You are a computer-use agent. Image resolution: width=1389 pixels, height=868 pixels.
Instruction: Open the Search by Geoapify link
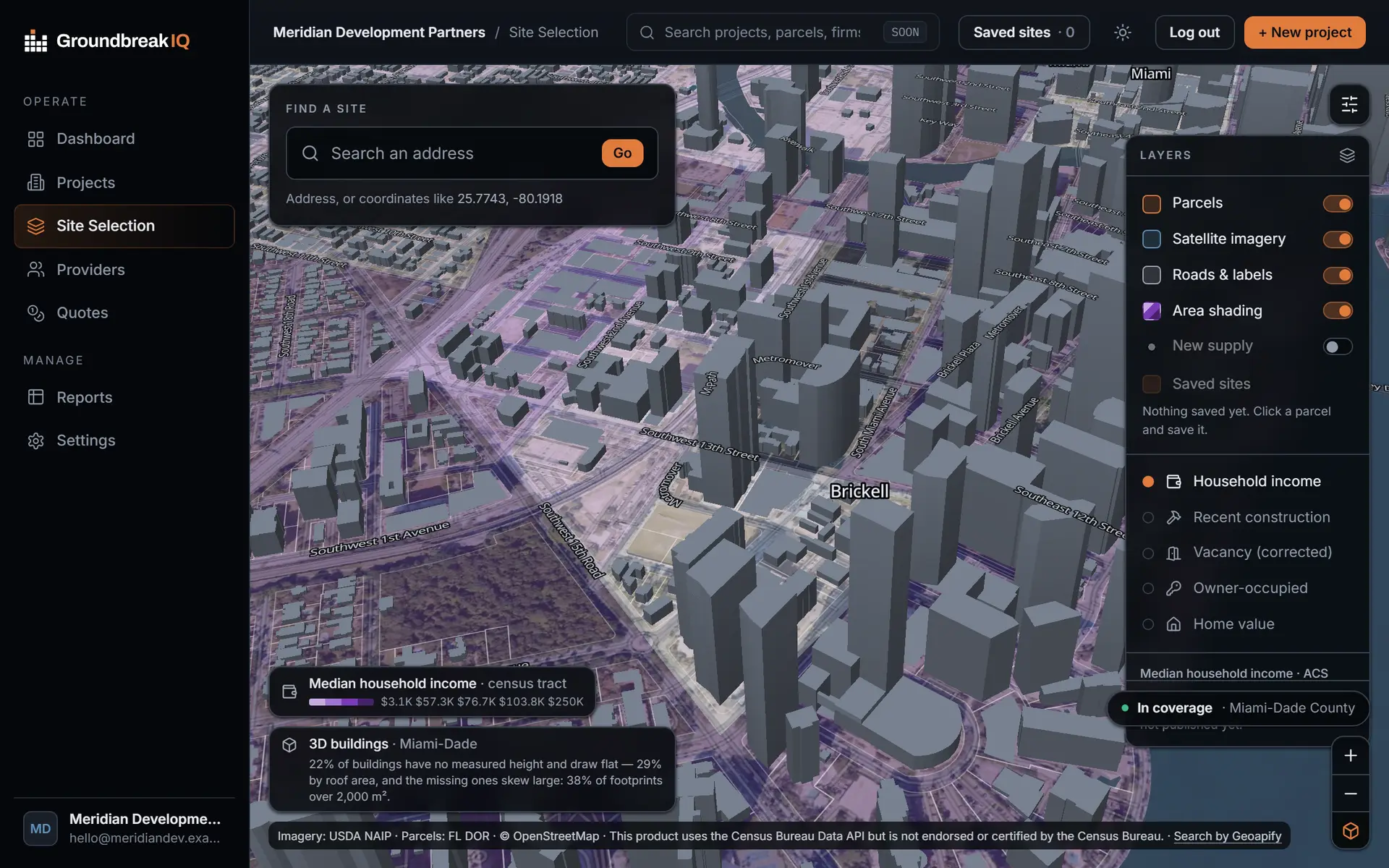tap(1227, 836)
